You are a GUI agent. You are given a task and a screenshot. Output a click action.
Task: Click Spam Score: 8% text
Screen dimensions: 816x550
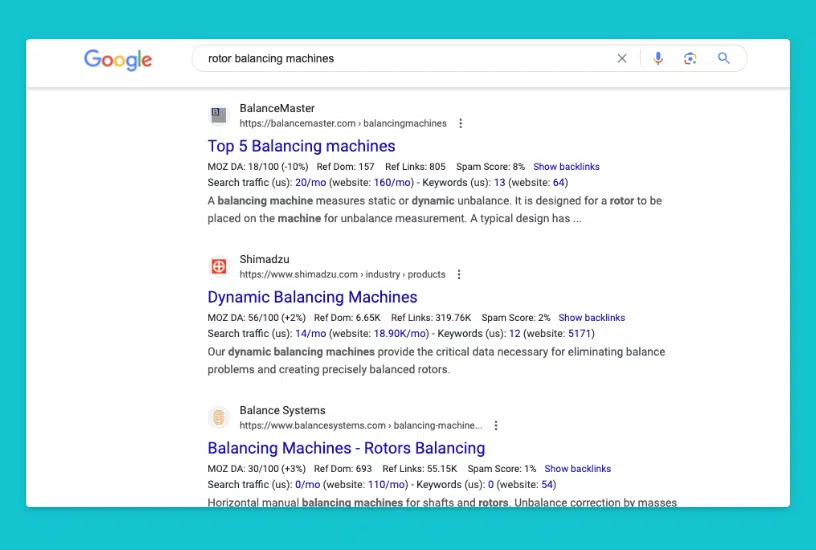coord(490,167)
